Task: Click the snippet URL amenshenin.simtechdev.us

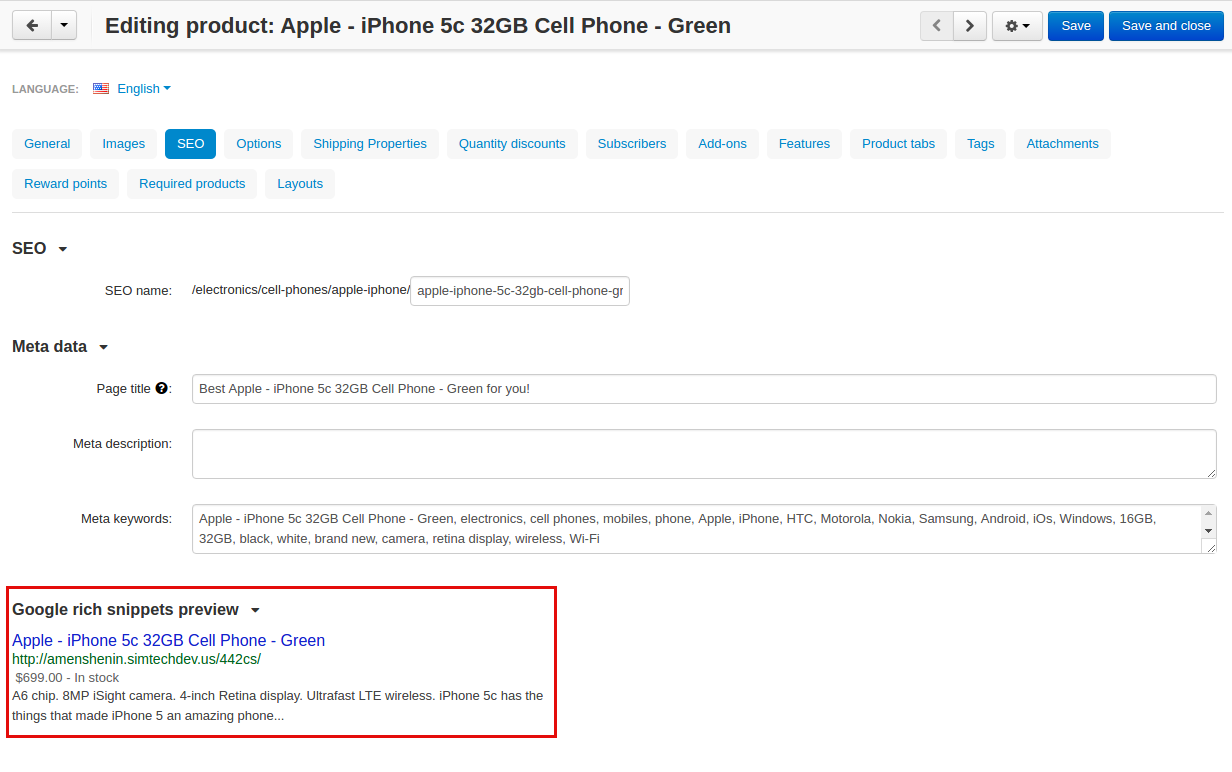Action: [136, 660]
